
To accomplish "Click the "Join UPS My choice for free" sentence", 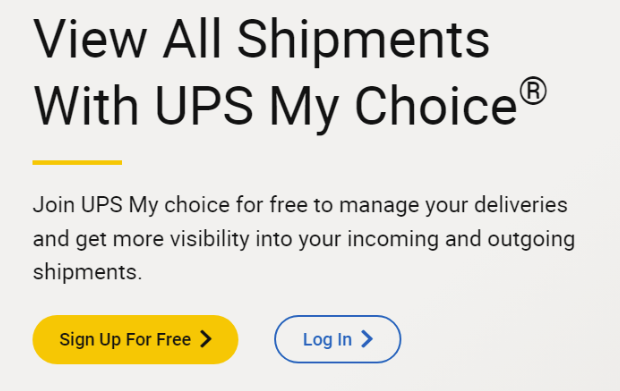I will [x=170, y=205].
